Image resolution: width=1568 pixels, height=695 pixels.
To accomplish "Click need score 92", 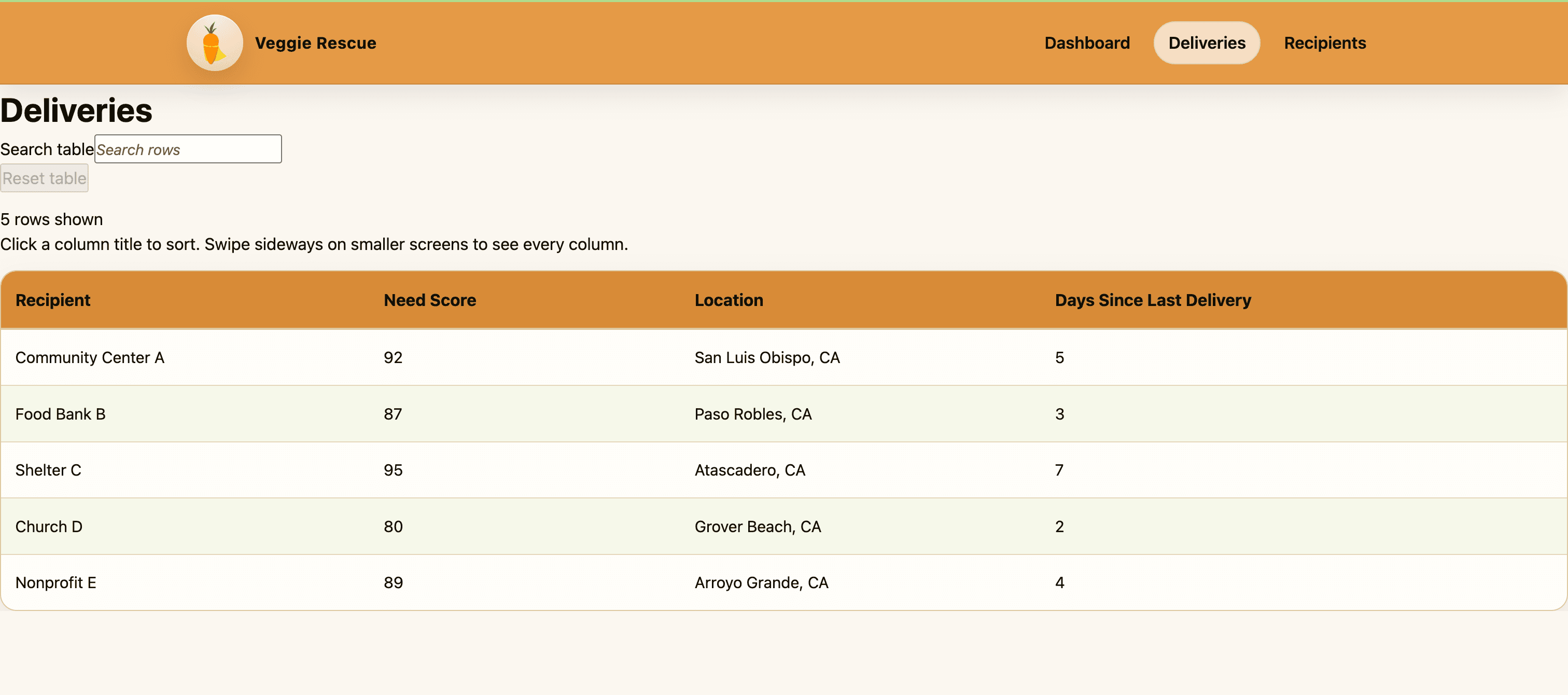I will pos(393,357).
